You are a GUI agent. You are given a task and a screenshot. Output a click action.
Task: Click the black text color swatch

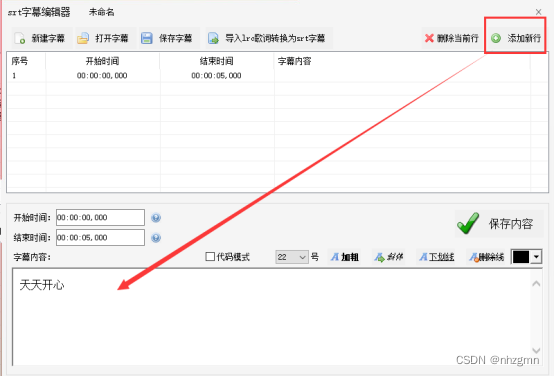[521, 257]
